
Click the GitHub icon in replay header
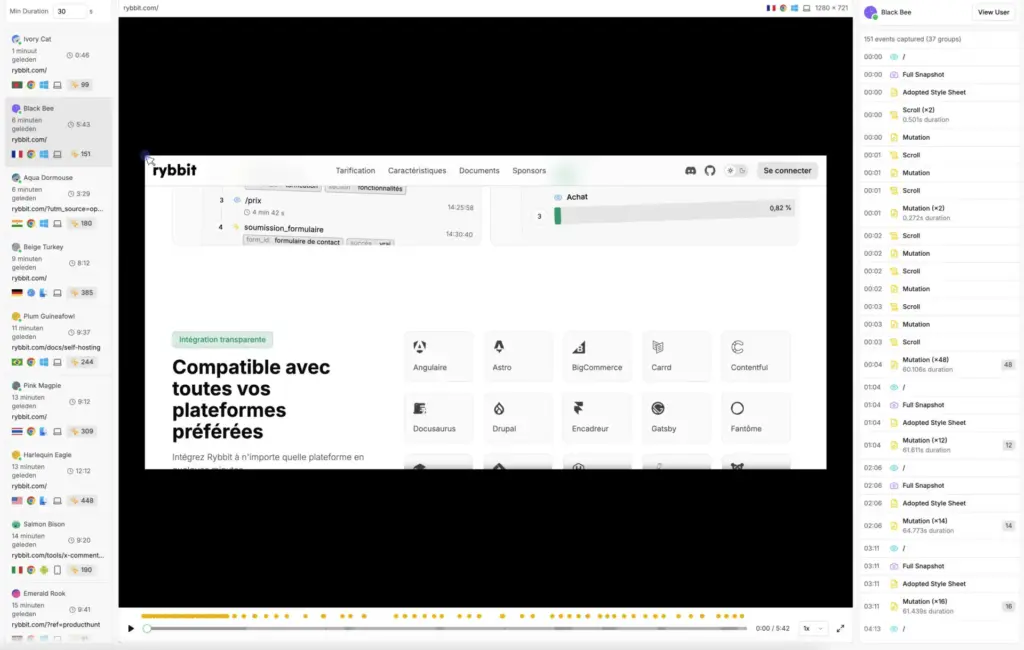(x=710, y=171)
